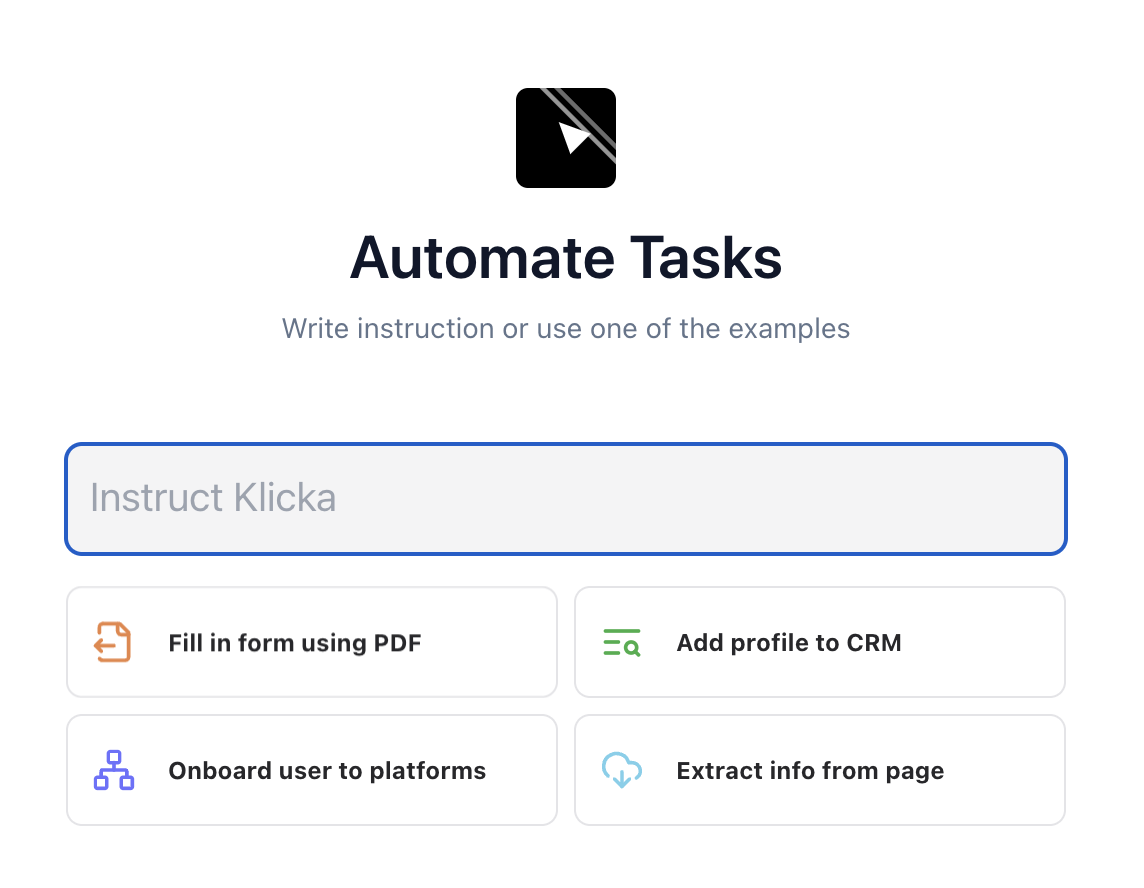Screen dimensions: 1144x888
Task: Click the purple platforms hierarchy icon
Action: point(113,770)
